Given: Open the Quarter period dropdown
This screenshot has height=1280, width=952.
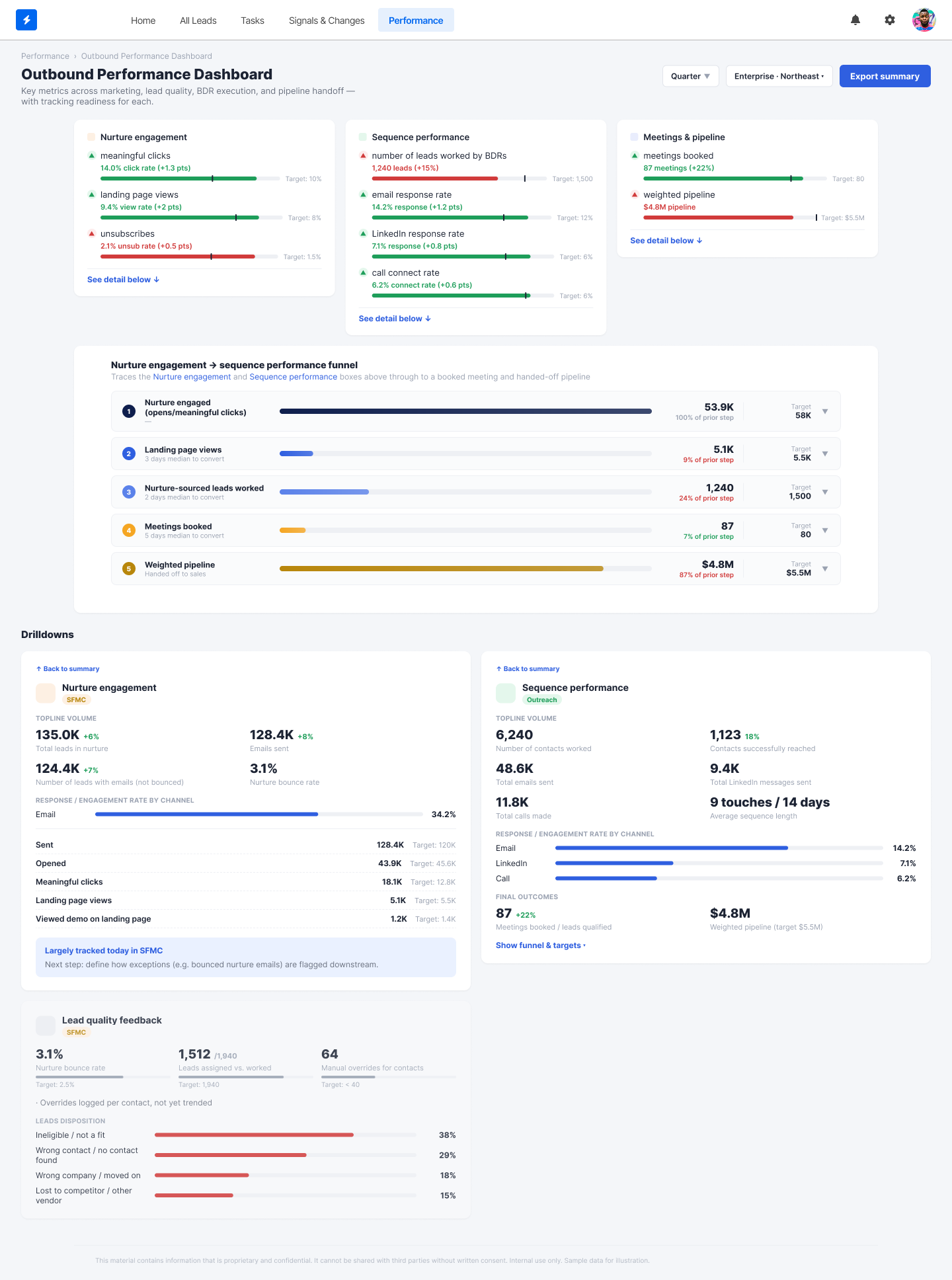Looking at the screenshot, I should click(x=690, y=76).
